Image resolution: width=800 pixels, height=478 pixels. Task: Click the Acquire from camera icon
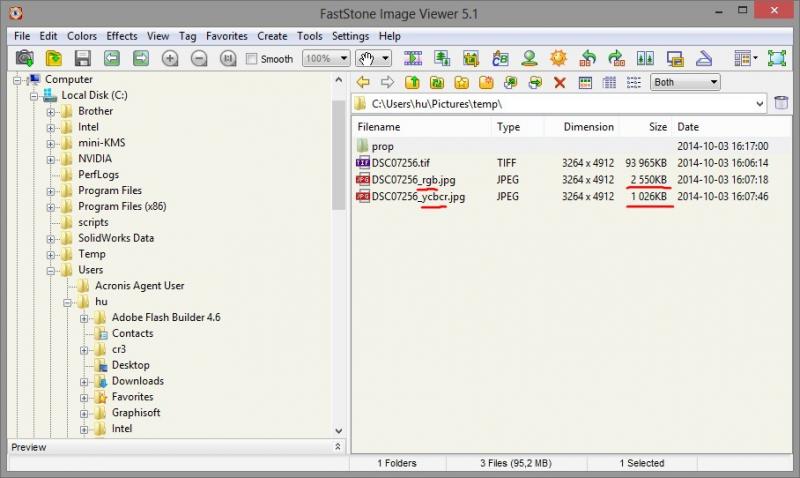point(24,58)
